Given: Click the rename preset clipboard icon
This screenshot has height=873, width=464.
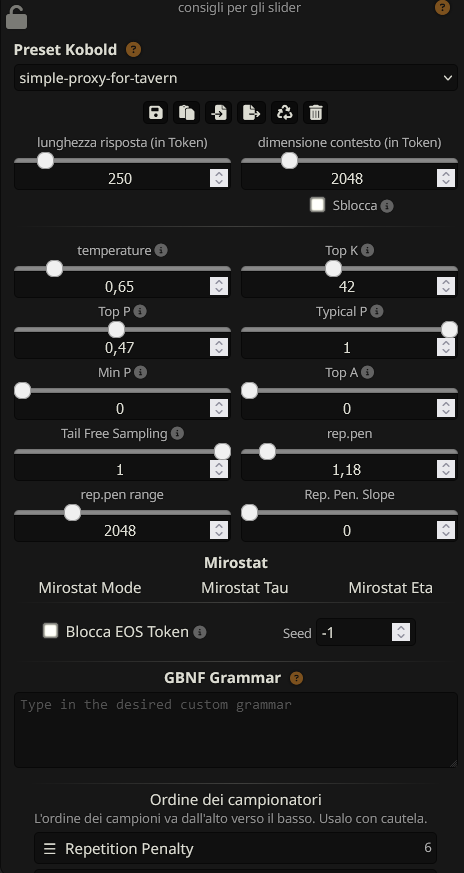Looking at the screenshot, I should pyautogui.click(x=187, y=112).
